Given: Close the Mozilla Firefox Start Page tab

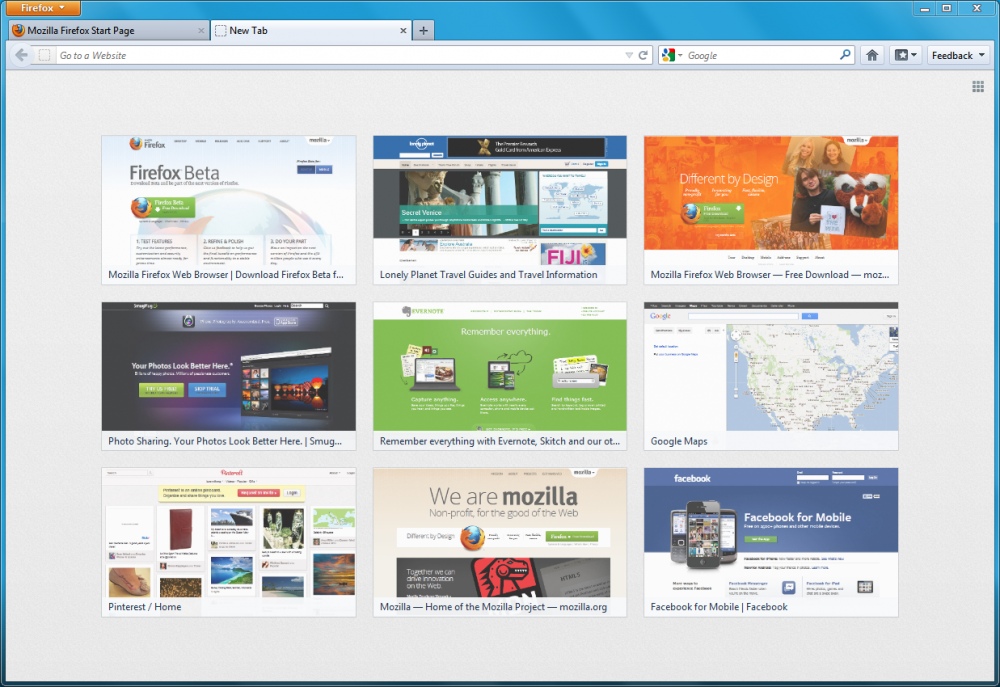Looking at the screenshot, I should pyautogui.click(x=200, y=30).
